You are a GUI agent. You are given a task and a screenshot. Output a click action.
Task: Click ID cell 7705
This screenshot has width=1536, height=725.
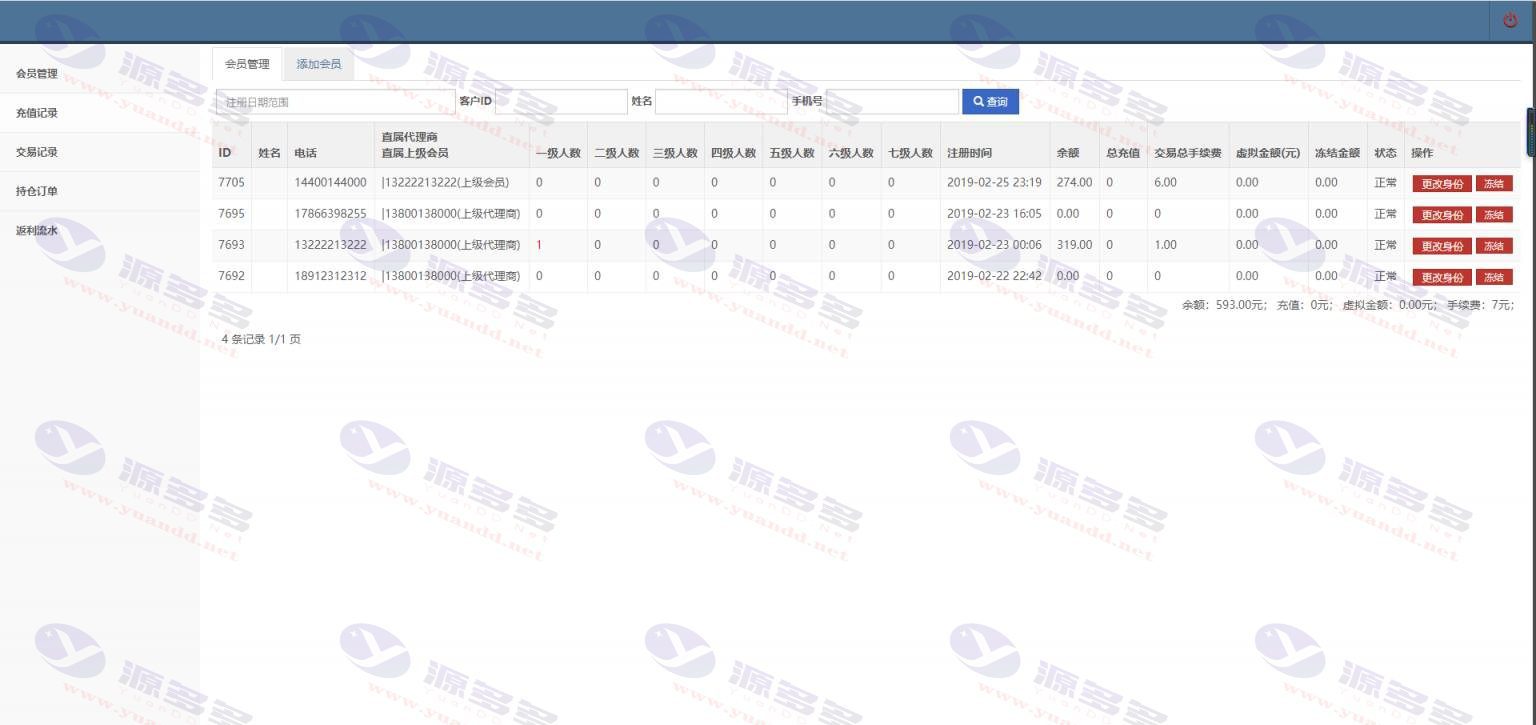[231, 183]
